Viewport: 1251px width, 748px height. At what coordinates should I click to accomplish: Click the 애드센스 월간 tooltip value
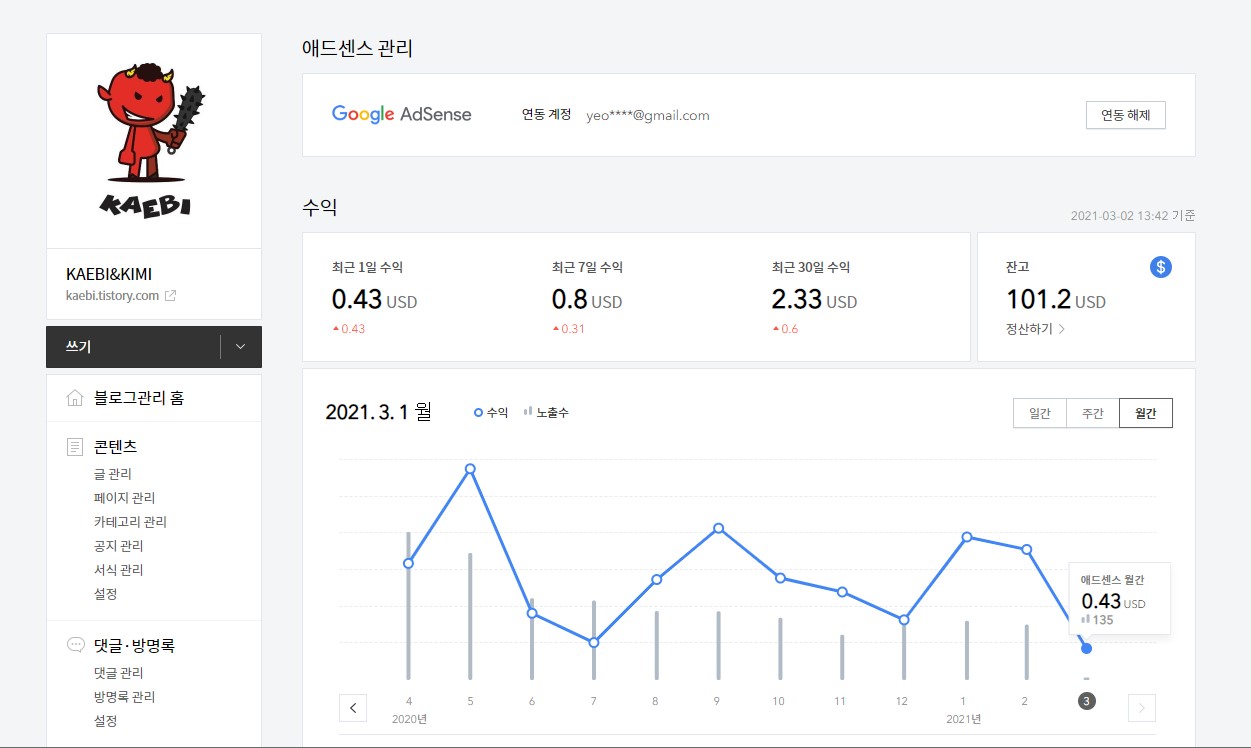1101,601
